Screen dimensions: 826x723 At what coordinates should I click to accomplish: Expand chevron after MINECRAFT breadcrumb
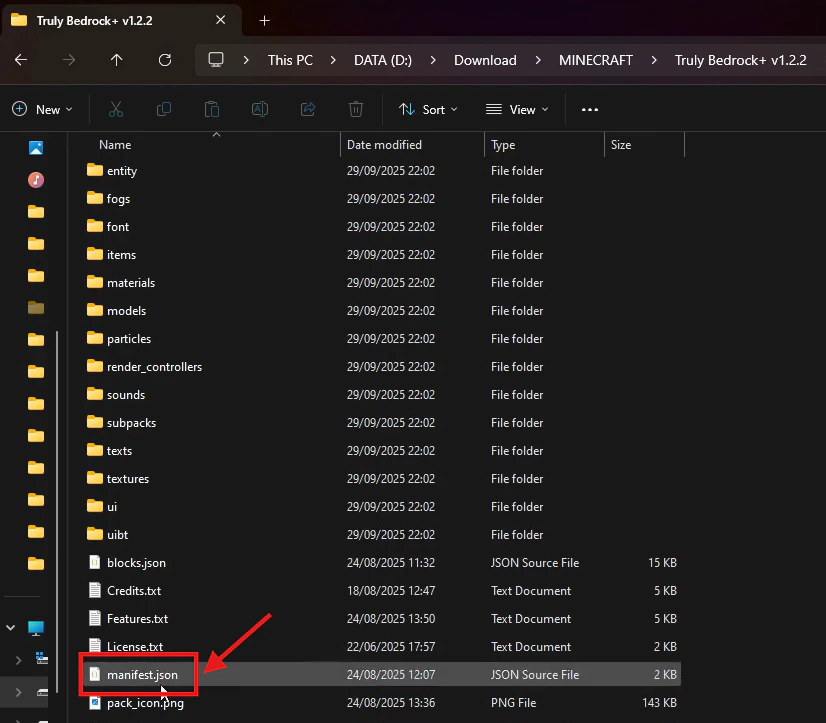tap(654, 60)
